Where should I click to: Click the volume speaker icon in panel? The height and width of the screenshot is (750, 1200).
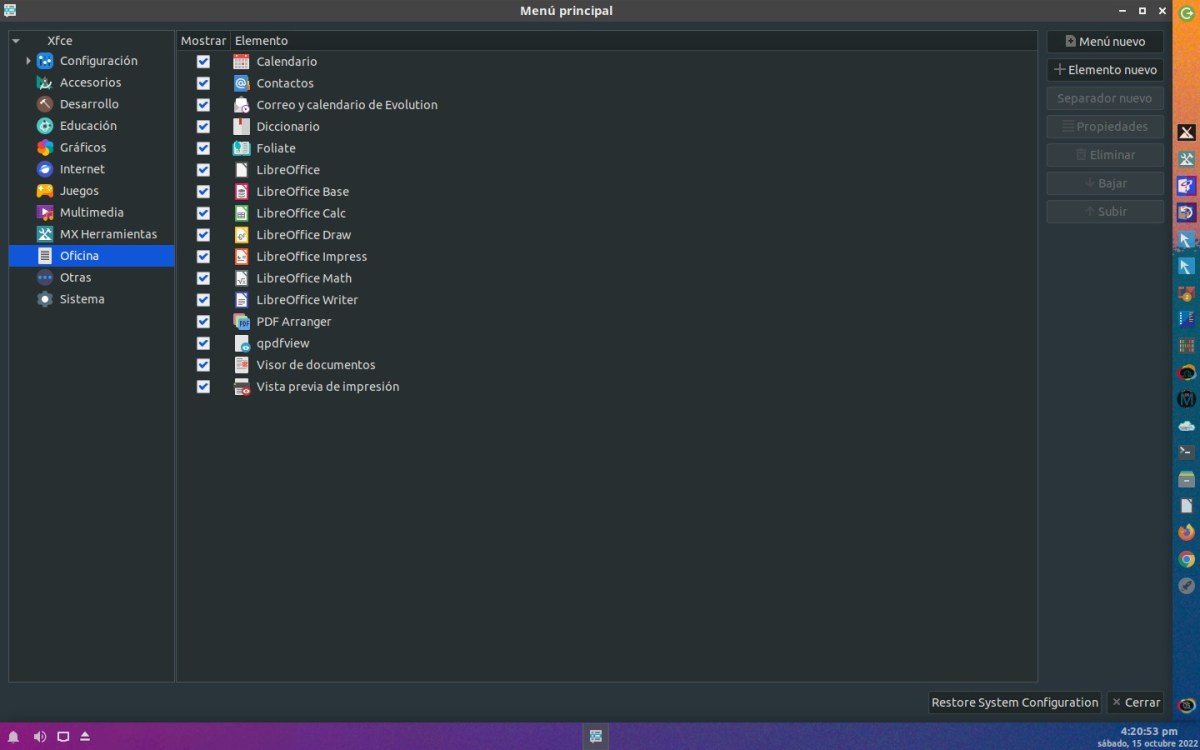pyautogui.click(x=40, y=737)
